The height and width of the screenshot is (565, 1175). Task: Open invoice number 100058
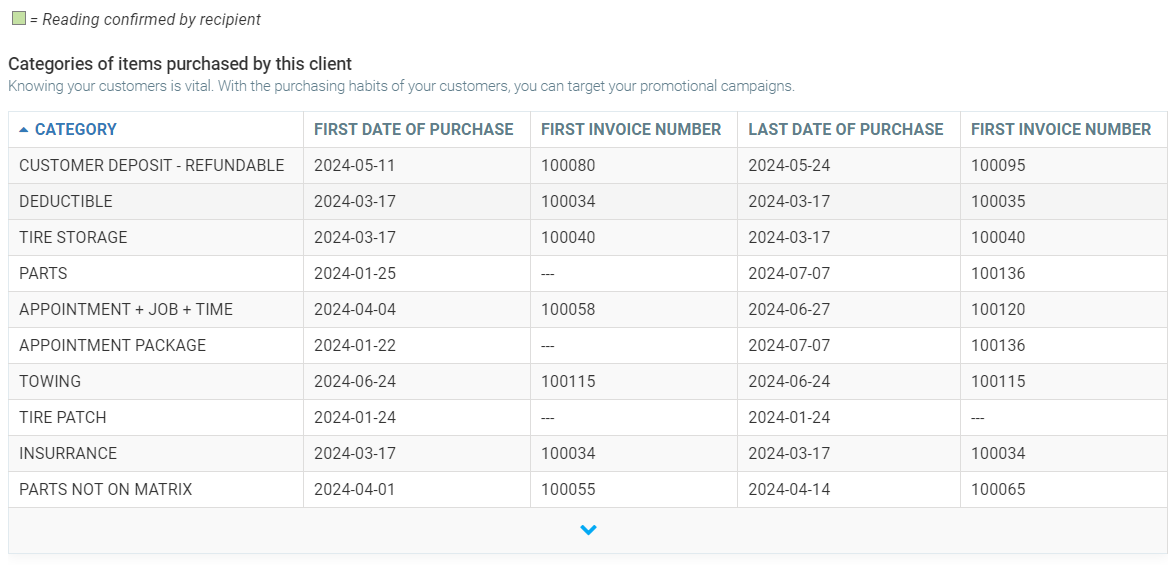tap(568, 310)
